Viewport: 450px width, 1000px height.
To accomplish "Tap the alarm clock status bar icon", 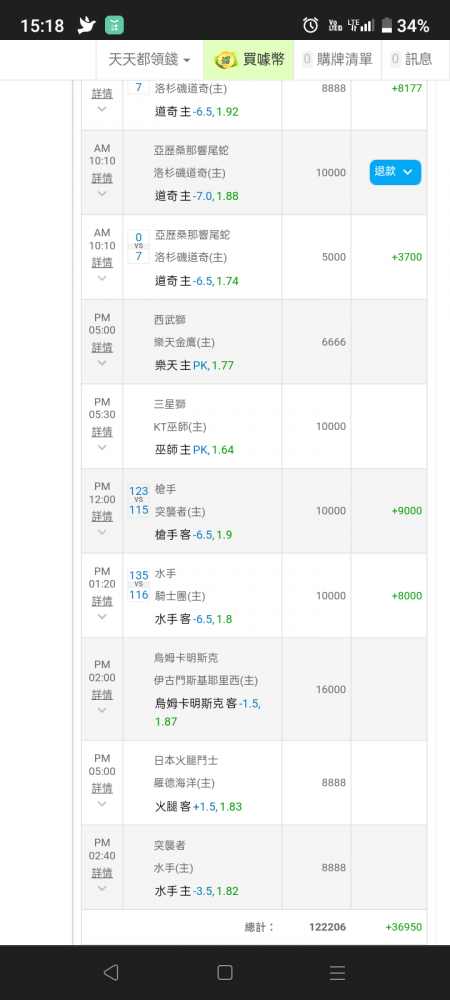I will click(310, 26).
